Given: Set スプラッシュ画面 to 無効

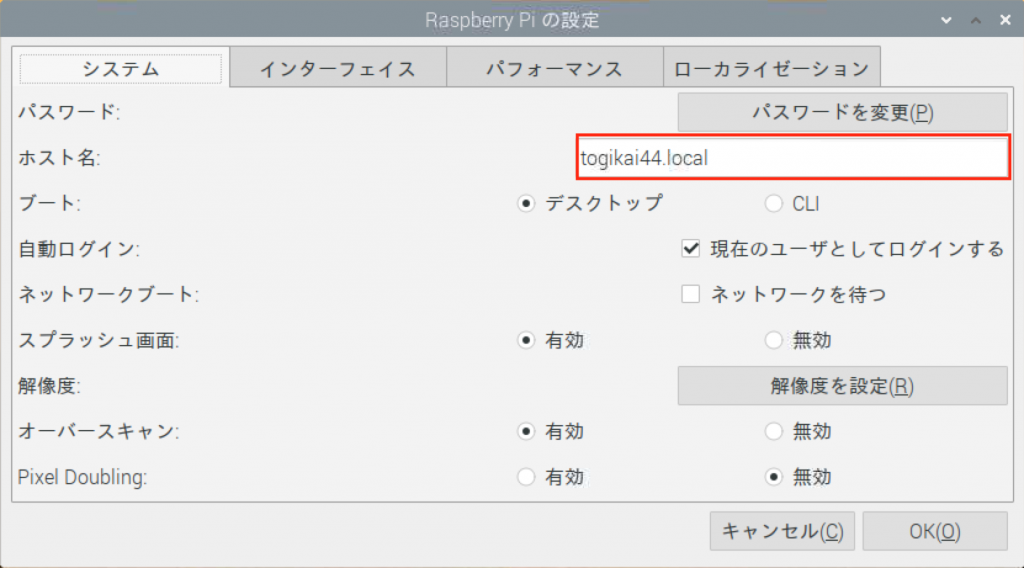Looking at the screenshot, I should click(x=773, y=341).
